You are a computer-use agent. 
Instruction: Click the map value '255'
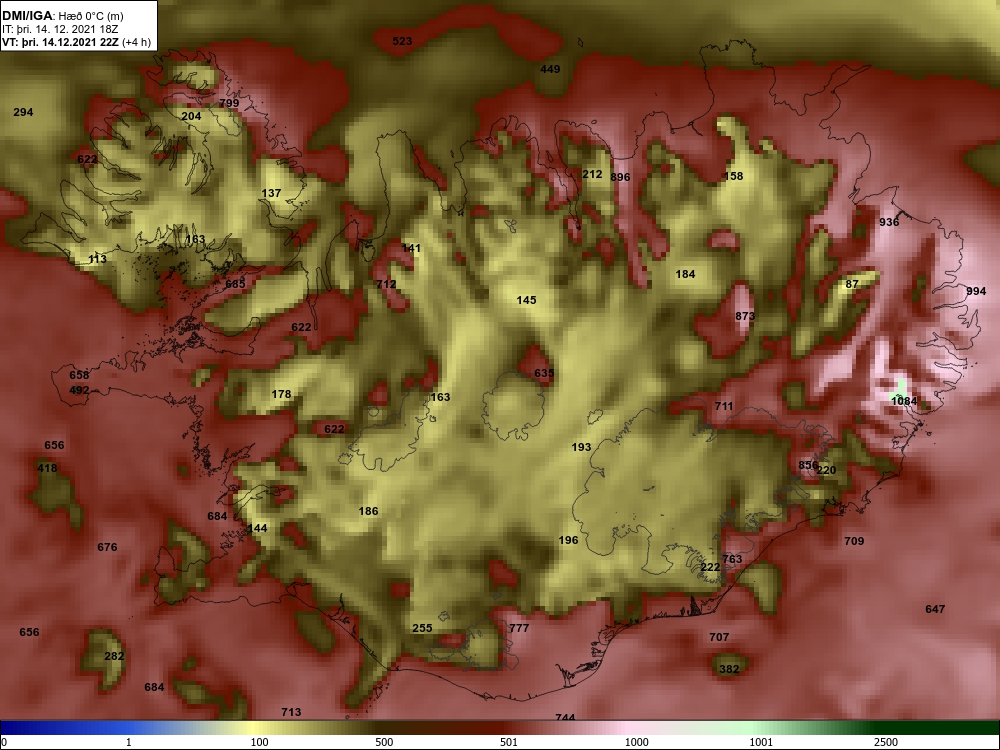(422, 628)
